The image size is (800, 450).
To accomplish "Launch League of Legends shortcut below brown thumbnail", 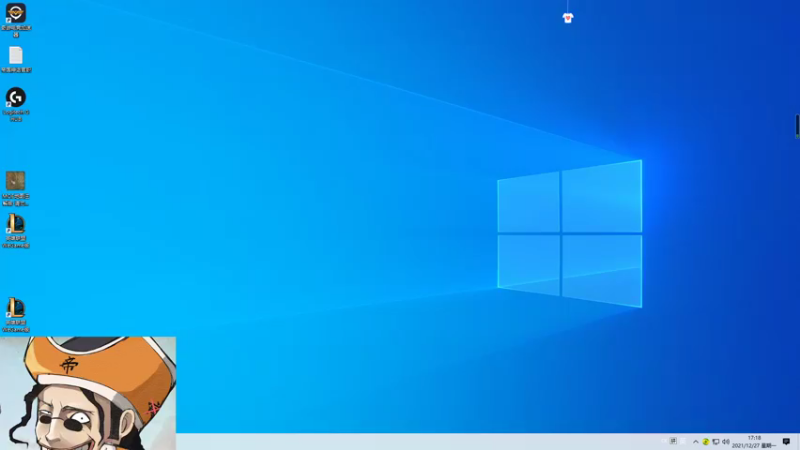I will [16, 231].
